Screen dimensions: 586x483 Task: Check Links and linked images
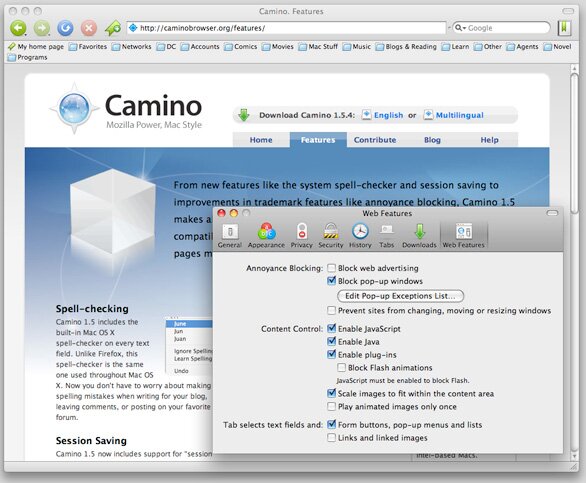(x=331, y=438)
